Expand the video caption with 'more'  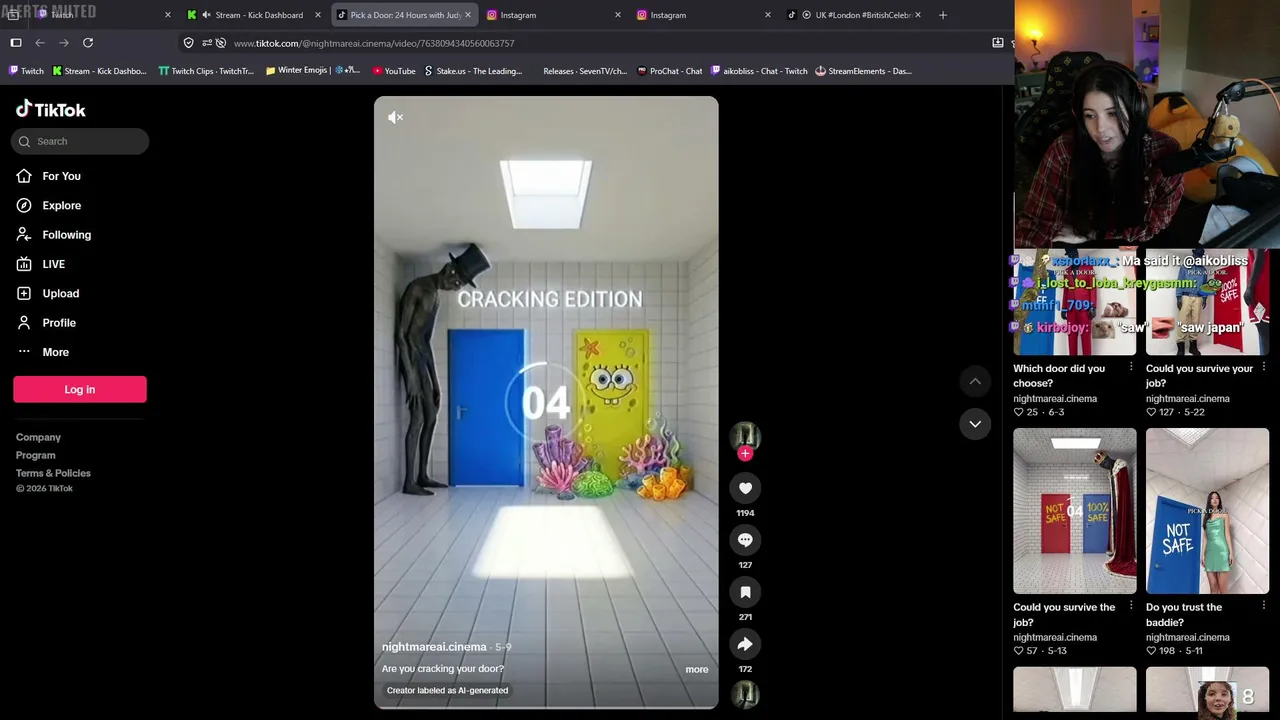tap(697, 669)
